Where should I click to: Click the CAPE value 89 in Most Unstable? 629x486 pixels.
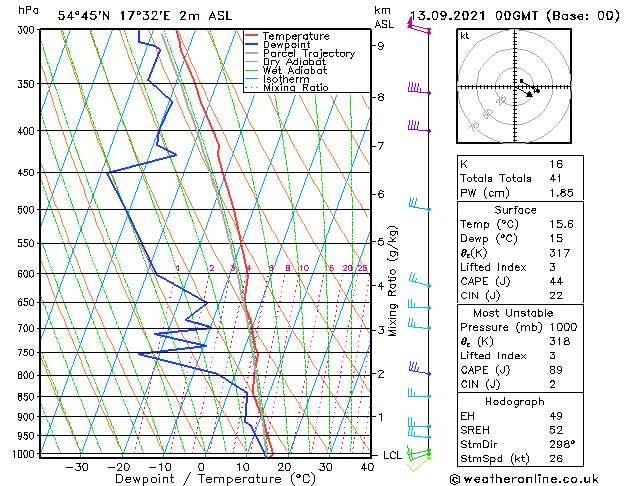[x=556, y=370]
